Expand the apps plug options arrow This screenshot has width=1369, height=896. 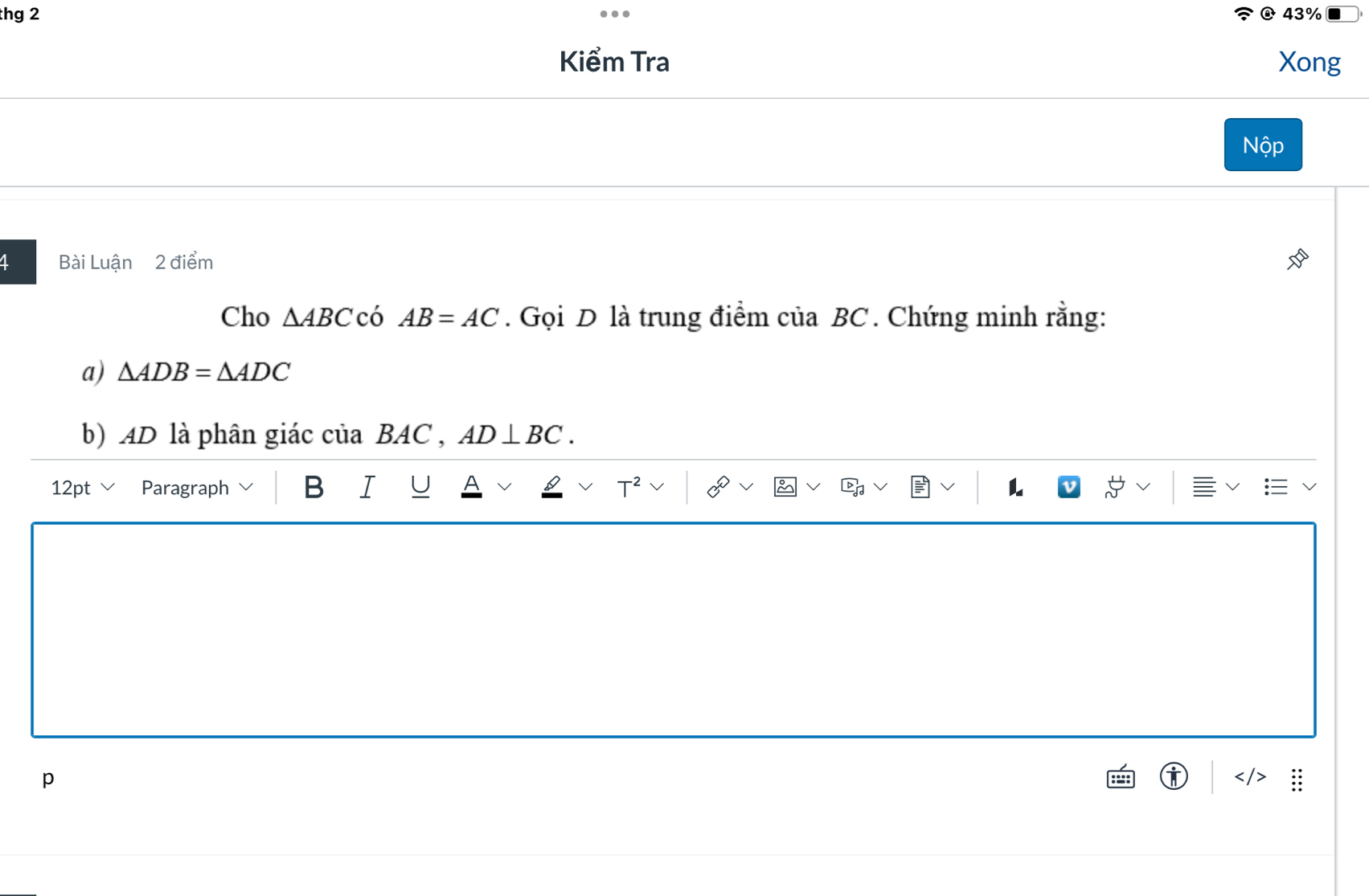1144,487
